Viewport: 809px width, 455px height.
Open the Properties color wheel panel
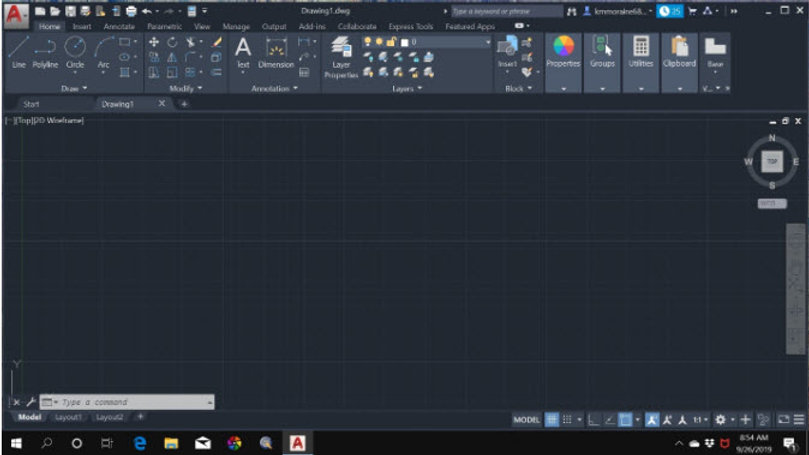[x=563, y=53]
